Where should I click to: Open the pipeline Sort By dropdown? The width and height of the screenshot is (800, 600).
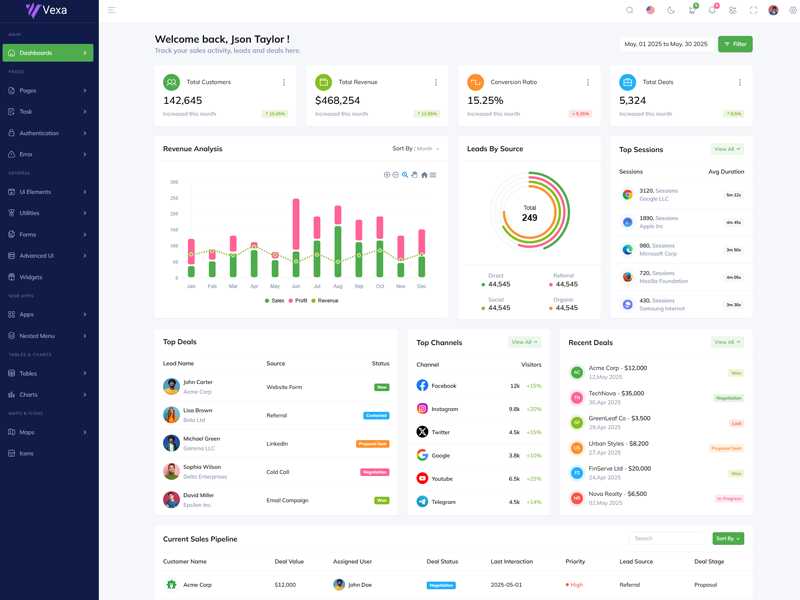click(x=727, y=538)
